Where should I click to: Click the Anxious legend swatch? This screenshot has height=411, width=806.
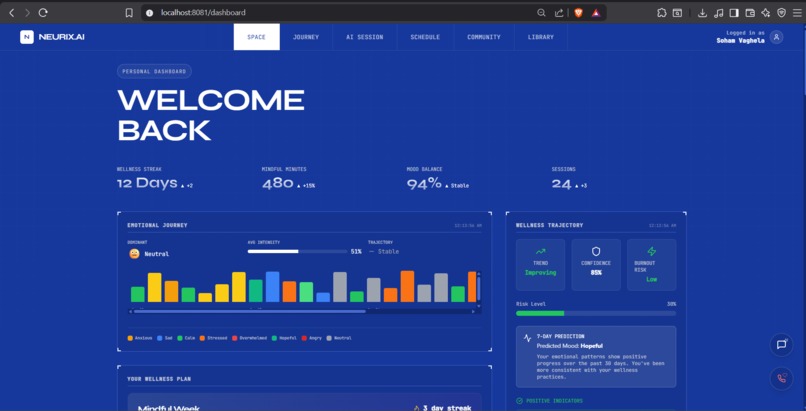[130, 338]
